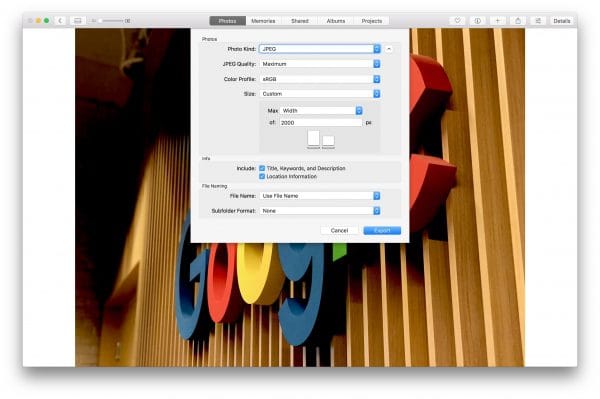The width and height of the screenshot is (600, 399).
Task: Open the Memories tab
Action: click(x=263, y=21)
